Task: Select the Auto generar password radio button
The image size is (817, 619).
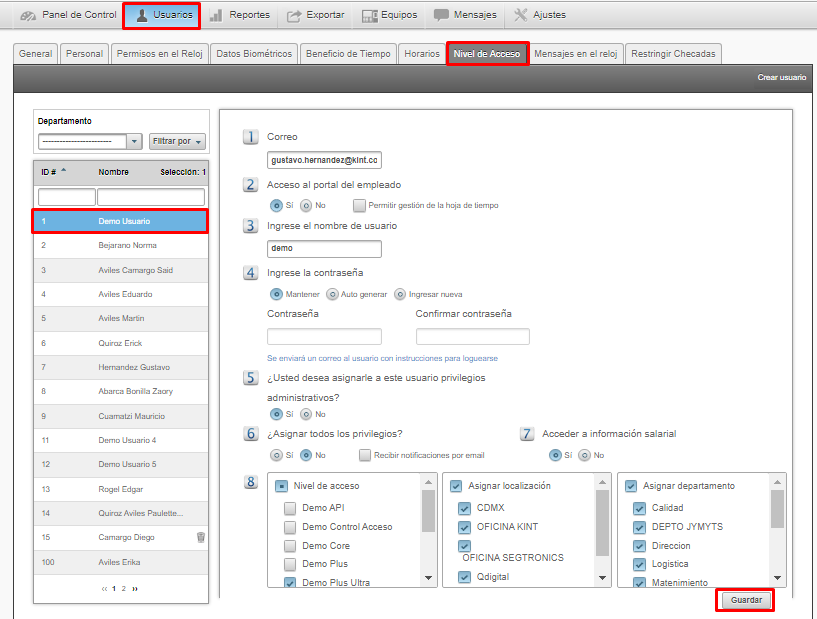Action: (x=332, y=294)
